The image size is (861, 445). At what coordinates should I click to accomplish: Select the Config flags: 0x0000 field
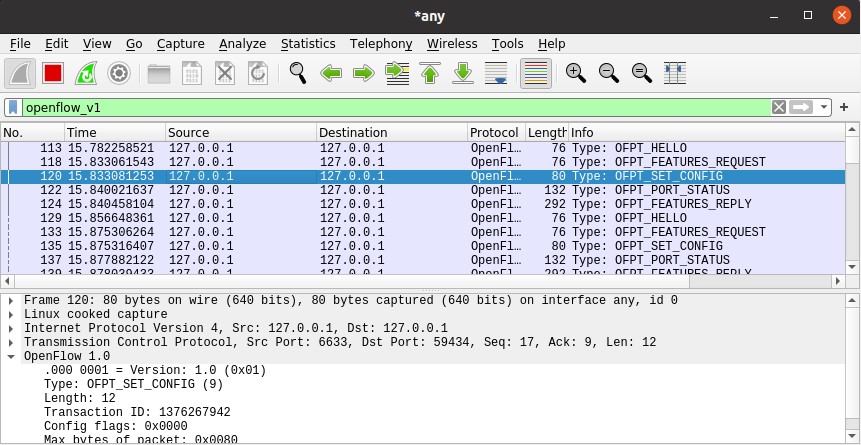click(x=115, y=426)
